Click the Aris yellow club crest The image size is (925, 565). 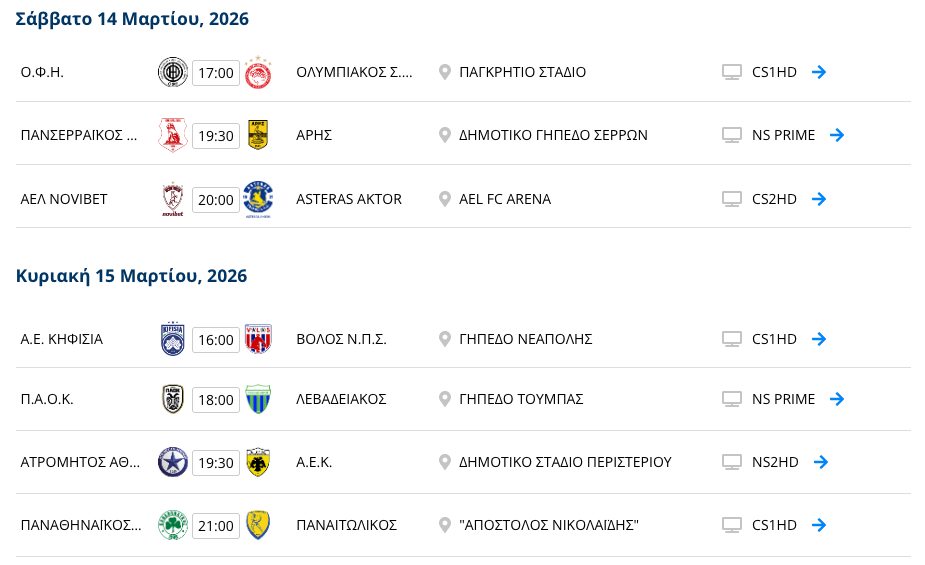point(258,135)
